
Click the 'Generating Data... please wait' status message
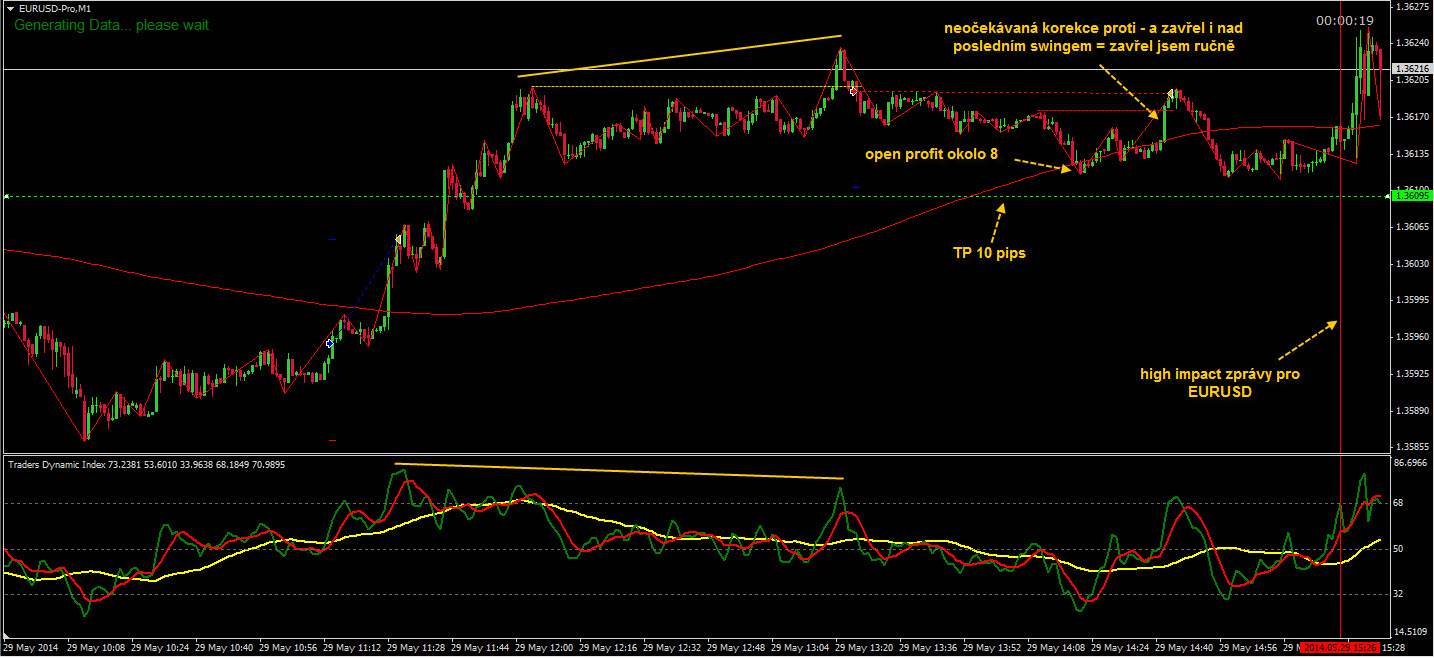coord(111,25)
